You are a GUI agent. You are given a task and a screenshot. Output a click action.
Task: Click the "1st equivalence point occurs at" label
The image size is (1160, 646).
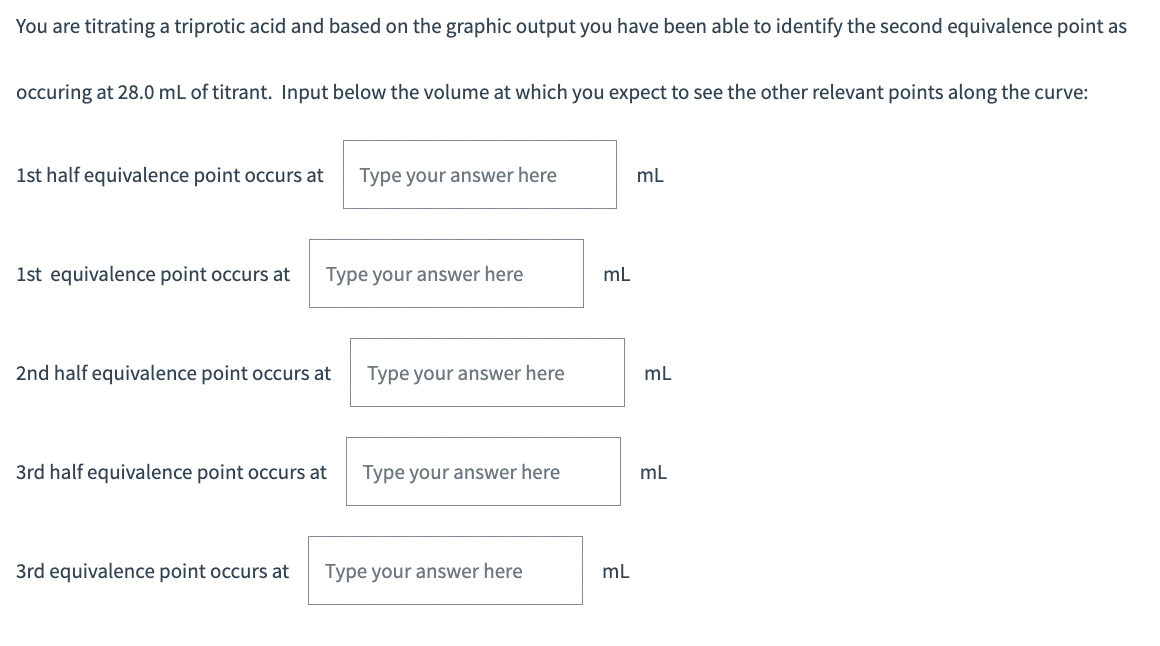click(x=153, y=274)
